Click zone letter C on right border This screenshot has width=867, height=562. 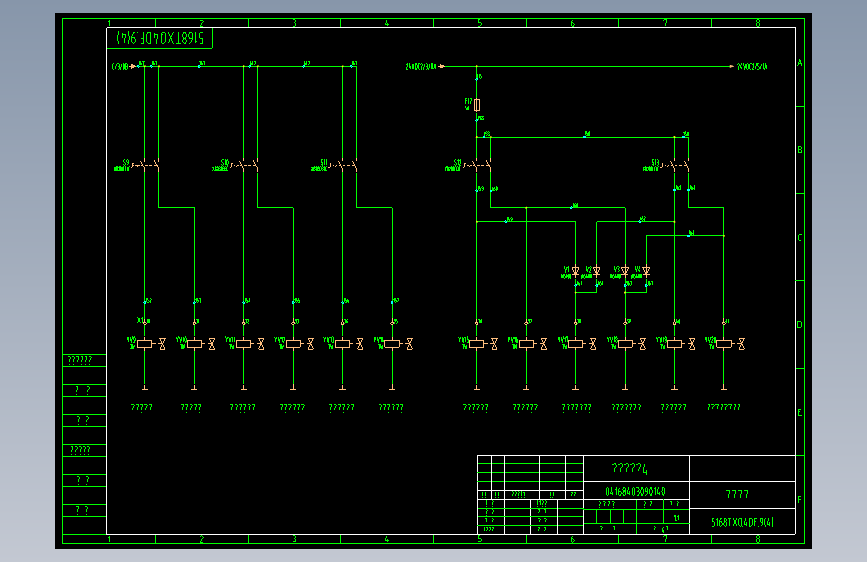(x=800, y=238)
